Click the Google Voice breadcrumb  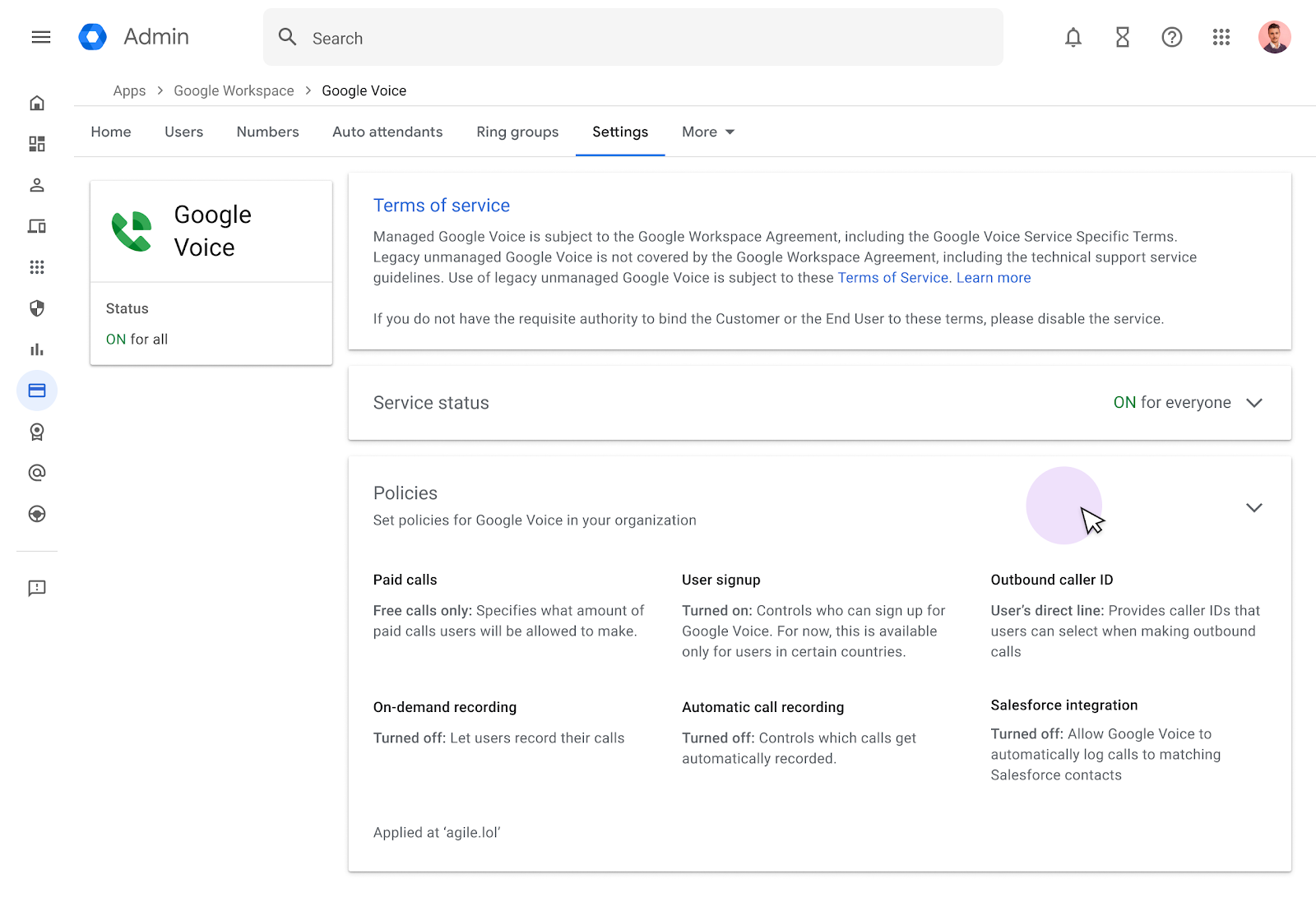coord(364,90)
